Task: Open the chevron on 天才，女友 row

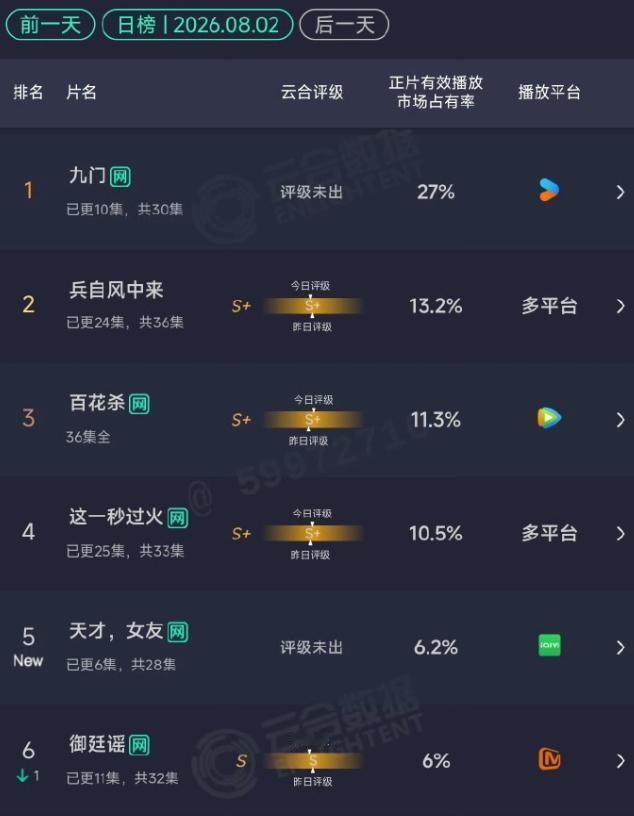Action: point(620,647)
